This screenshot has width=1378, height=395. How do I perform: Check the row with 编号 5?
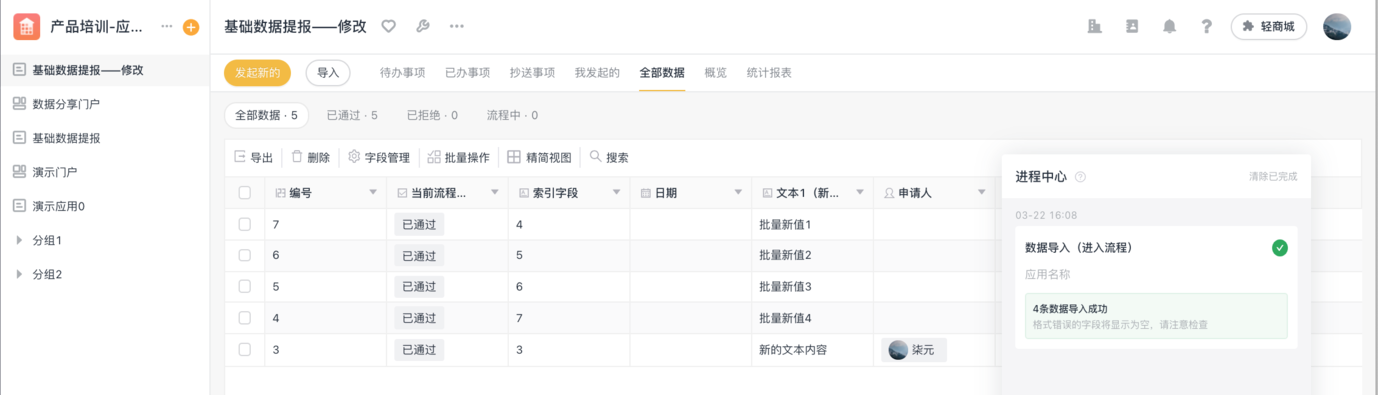[245, 286]
